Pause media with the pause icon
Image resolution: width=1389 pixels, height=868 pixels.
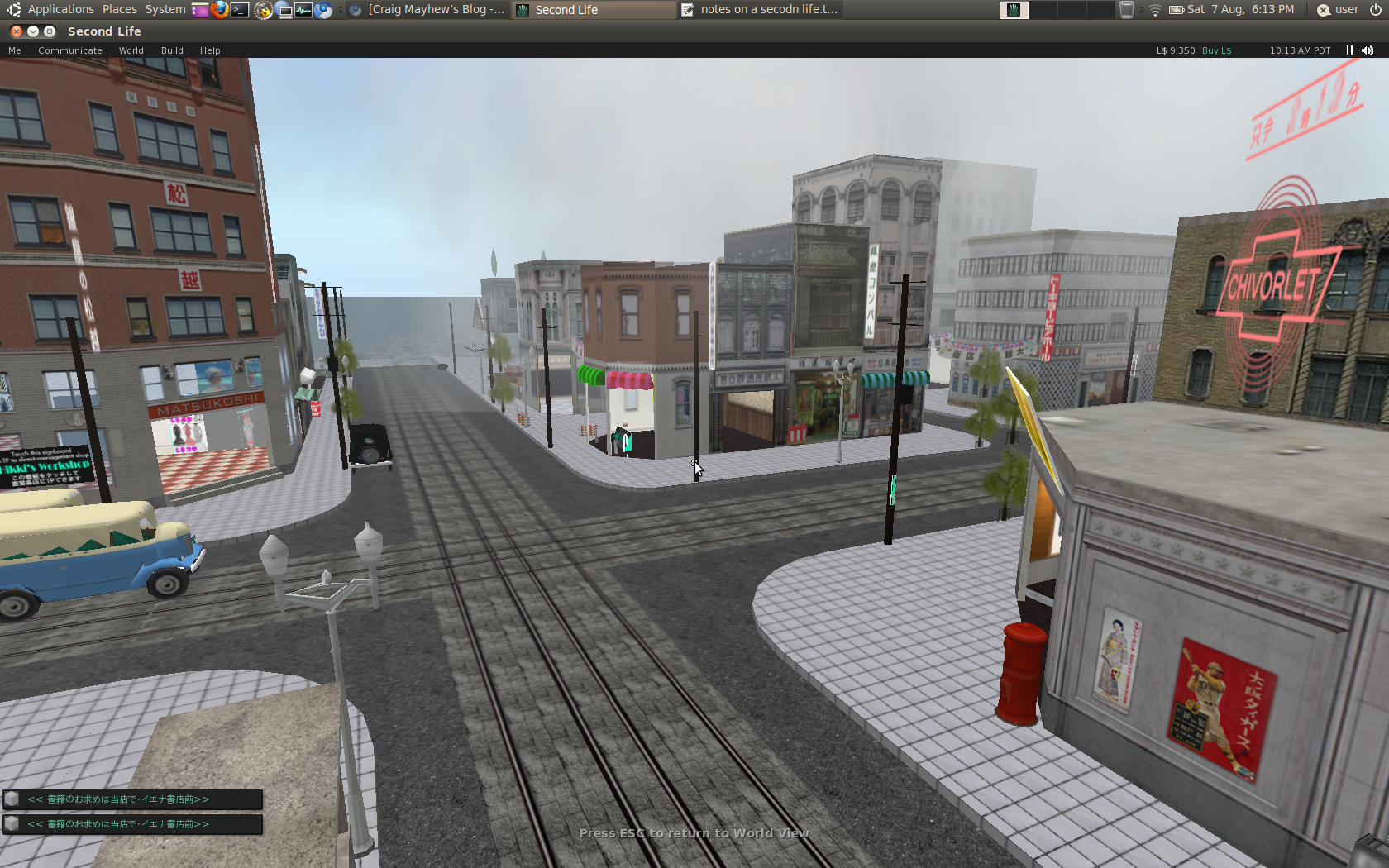1349,50
